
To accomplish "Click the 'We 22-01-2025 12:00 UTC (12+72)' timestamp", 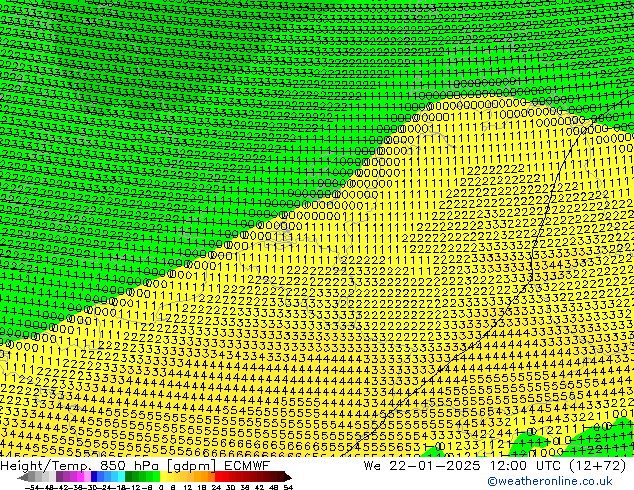I will pyautogui.click(x=495, y=466).
